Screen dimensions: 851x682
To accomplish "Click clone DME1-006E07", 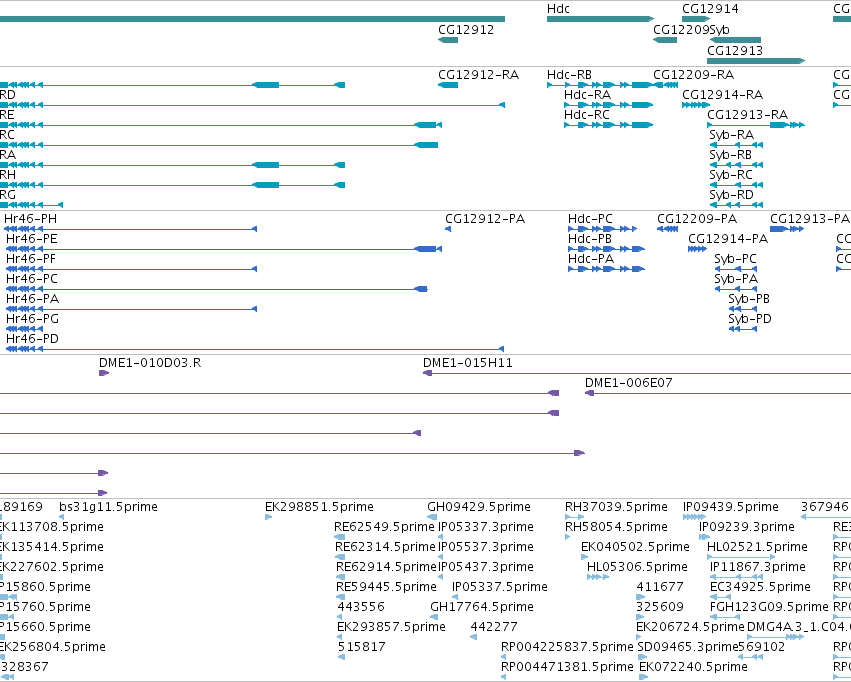I will [x=628, y=383].
